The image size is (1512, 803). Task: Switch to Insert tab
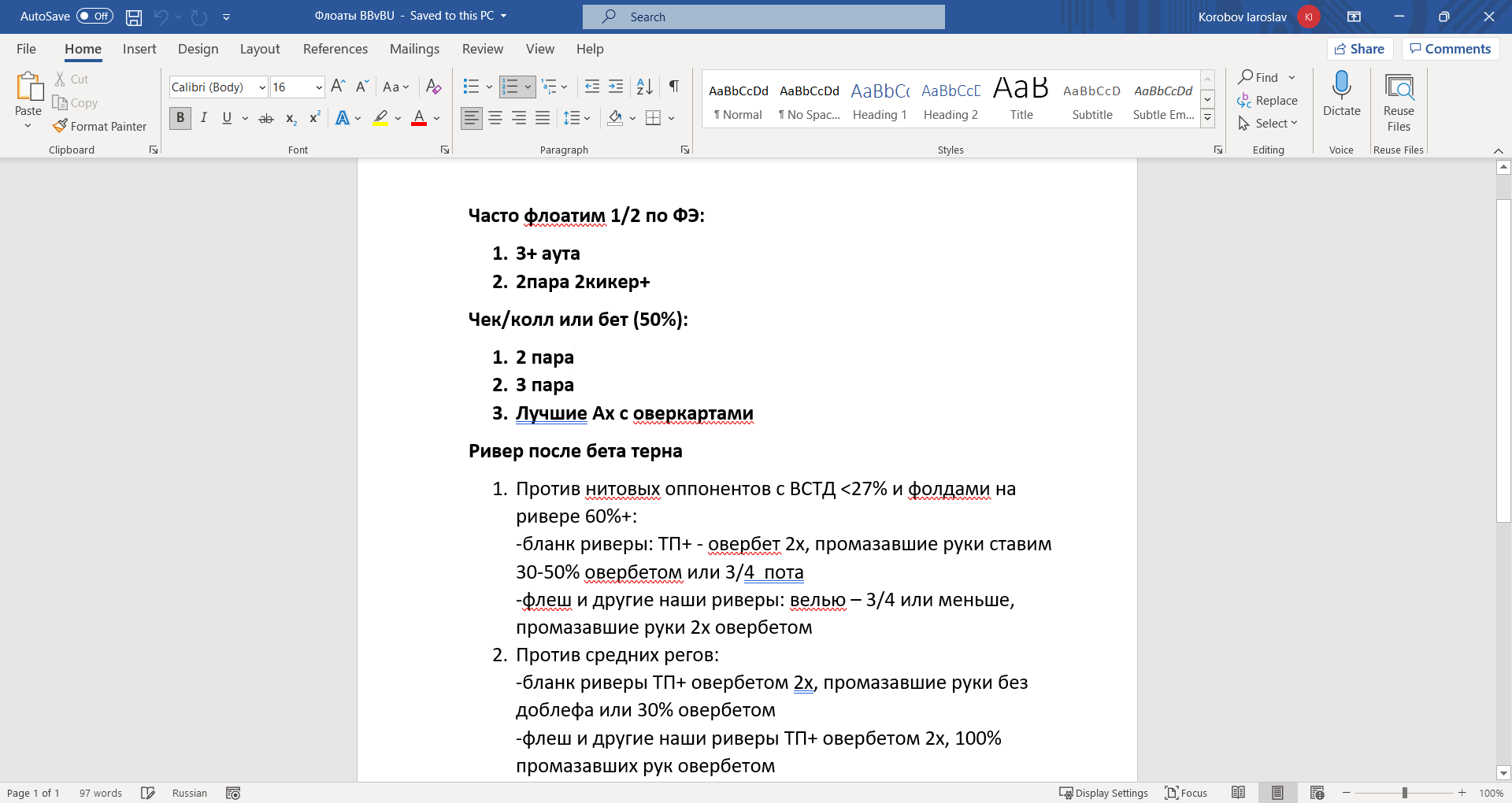coord(139,49)
